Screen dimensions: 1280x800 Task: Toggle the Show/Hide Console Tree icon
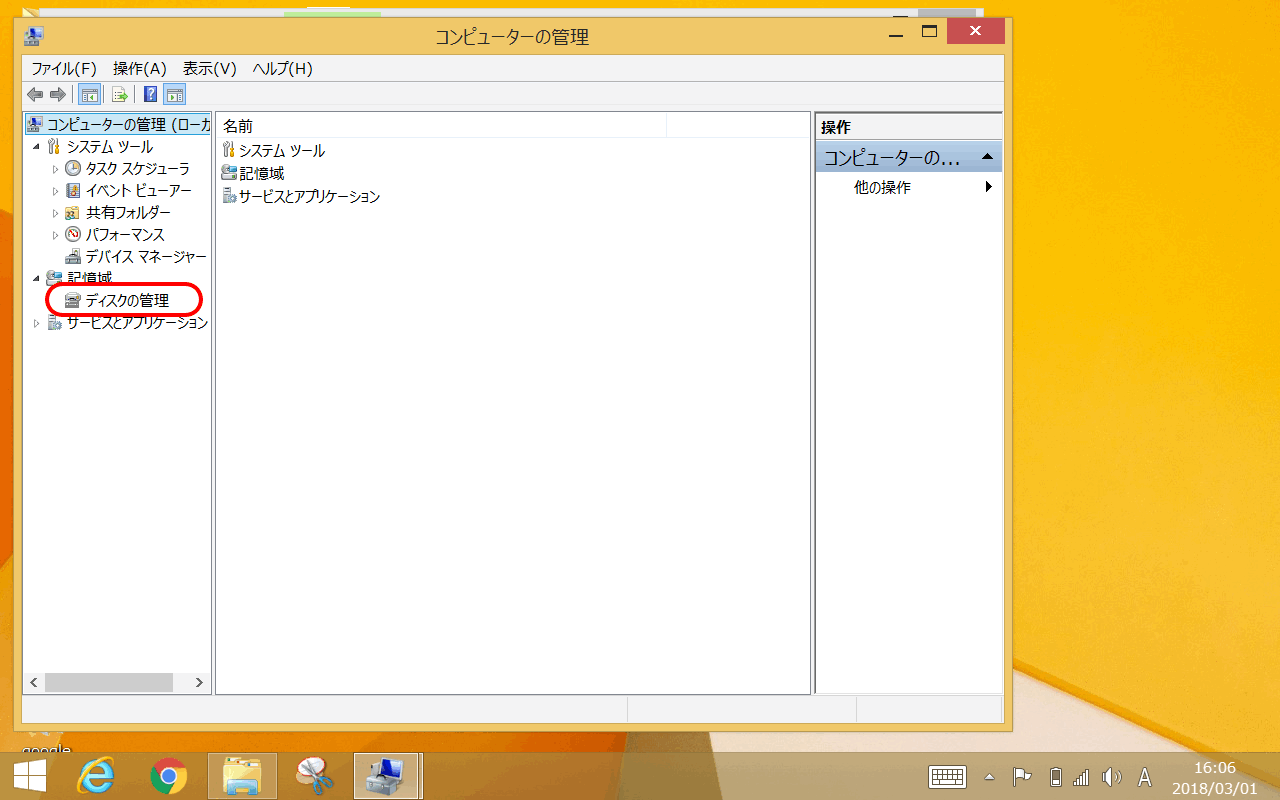[89, 95]
